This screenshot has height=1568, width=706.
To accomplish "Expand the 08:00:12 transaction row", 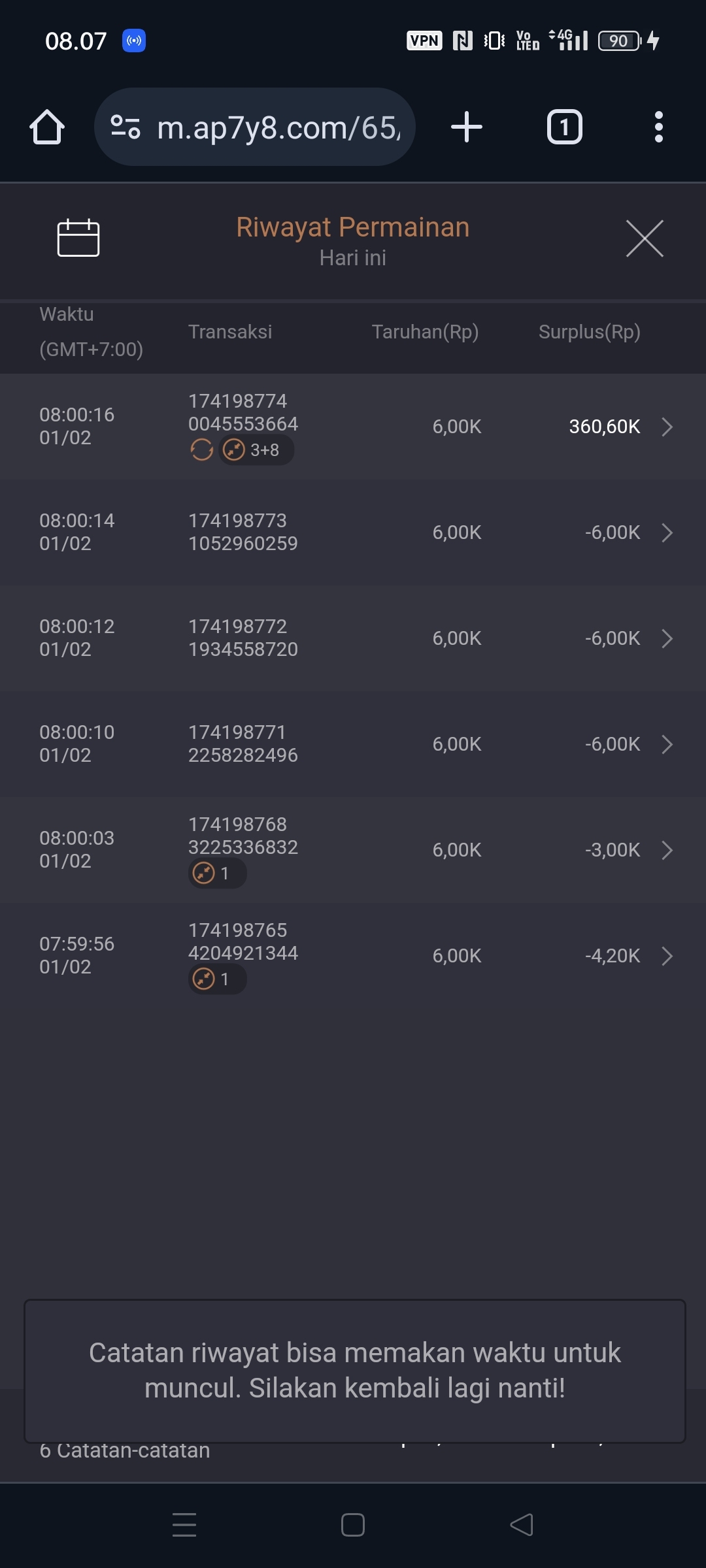I will tap(667, 638).
